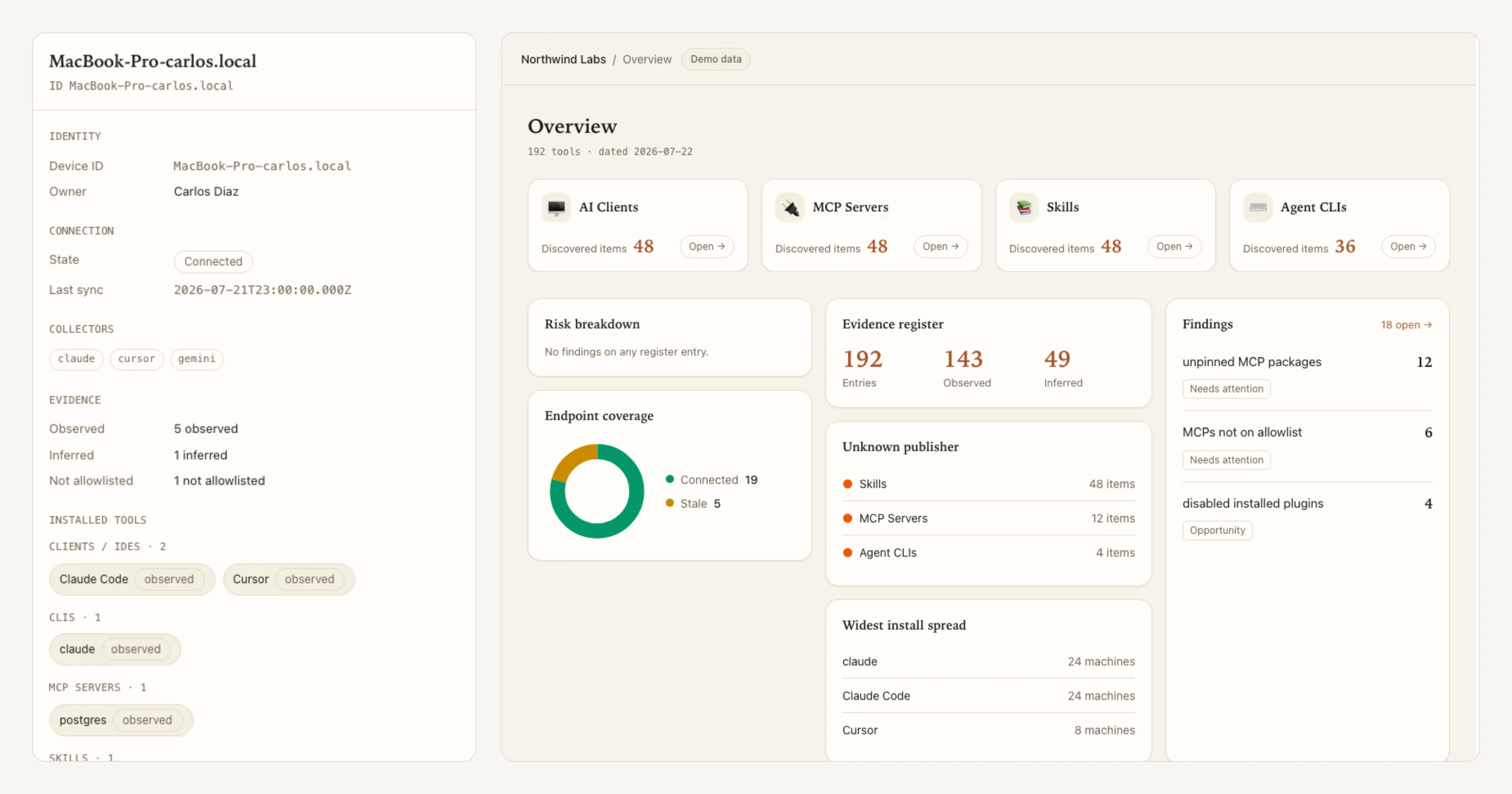
Task: Click the Opportunity tag
Action: (1217, 530)
